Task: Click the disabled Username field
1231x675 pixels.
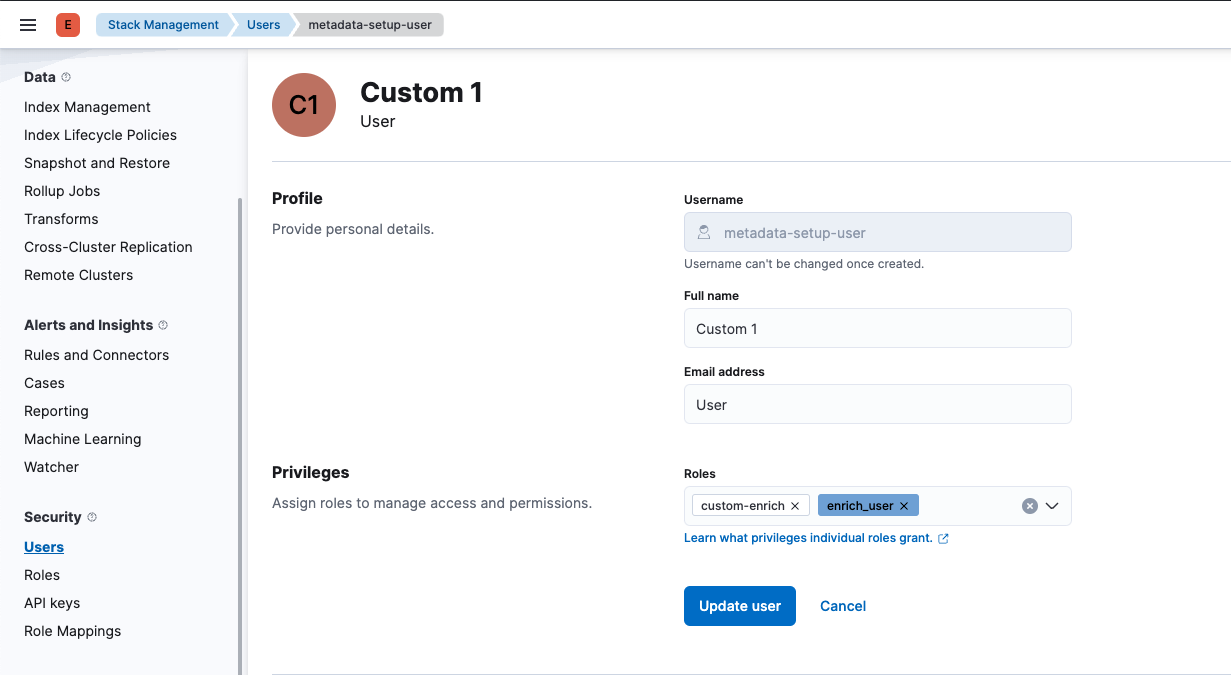Action: [878, 232]
